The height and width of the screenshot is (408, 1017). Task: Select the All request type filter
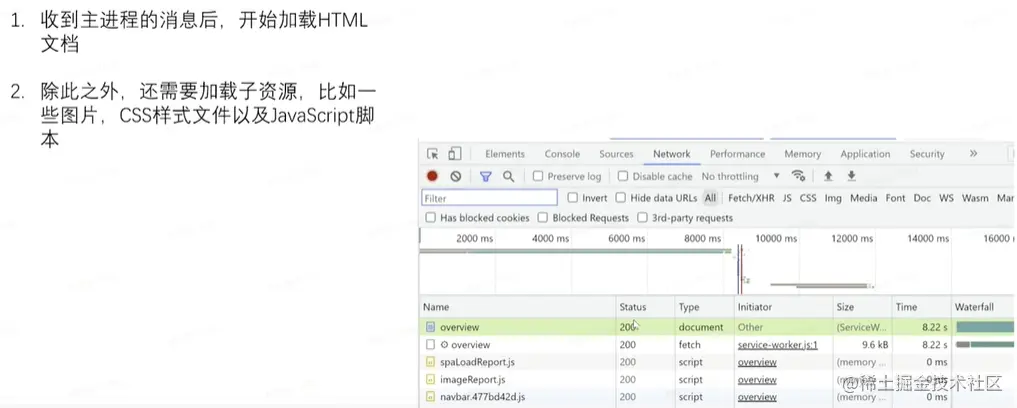(x=710, y=198)
